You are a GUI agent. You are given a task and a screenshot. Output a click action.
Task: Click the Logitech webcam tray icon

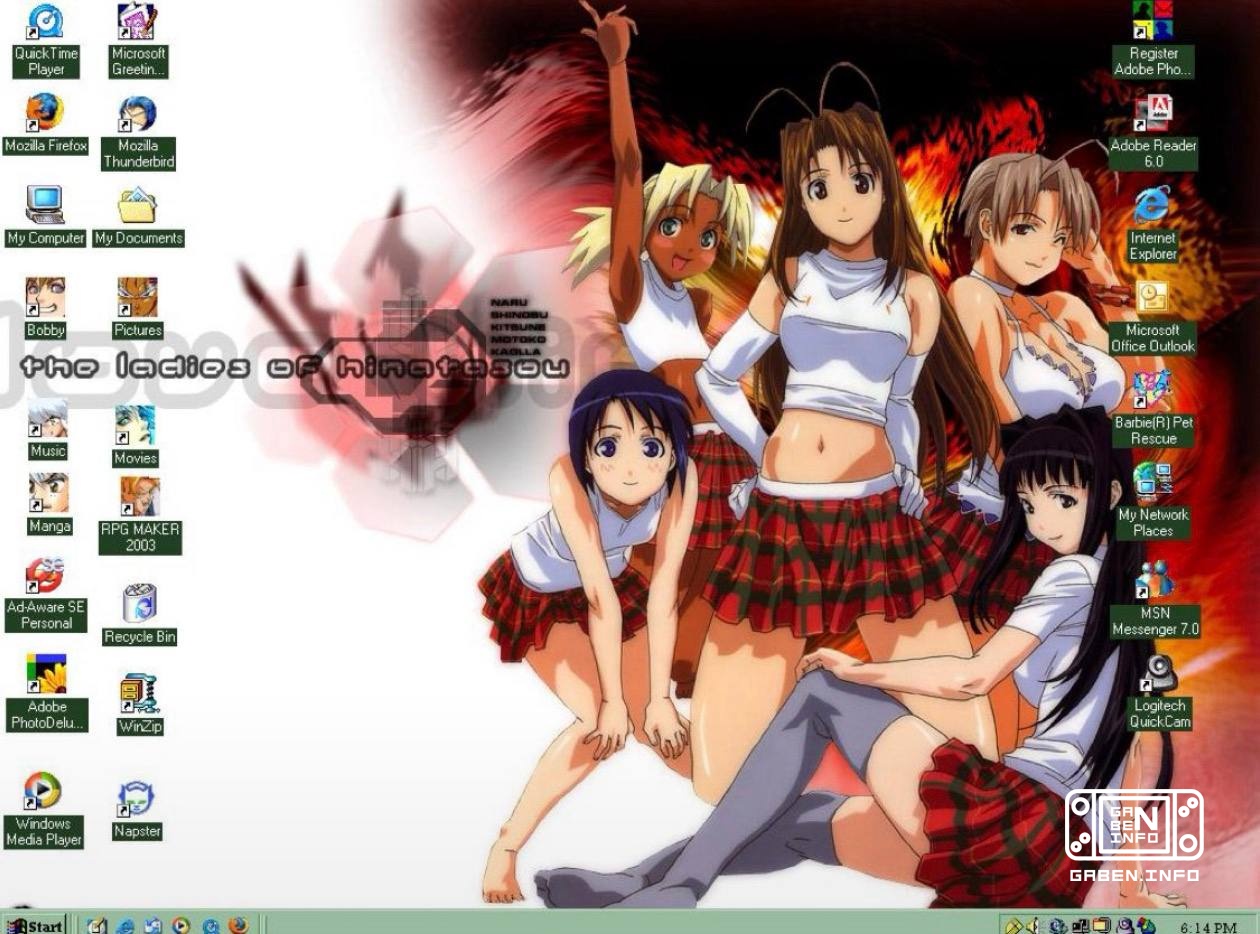[1124, 926]
